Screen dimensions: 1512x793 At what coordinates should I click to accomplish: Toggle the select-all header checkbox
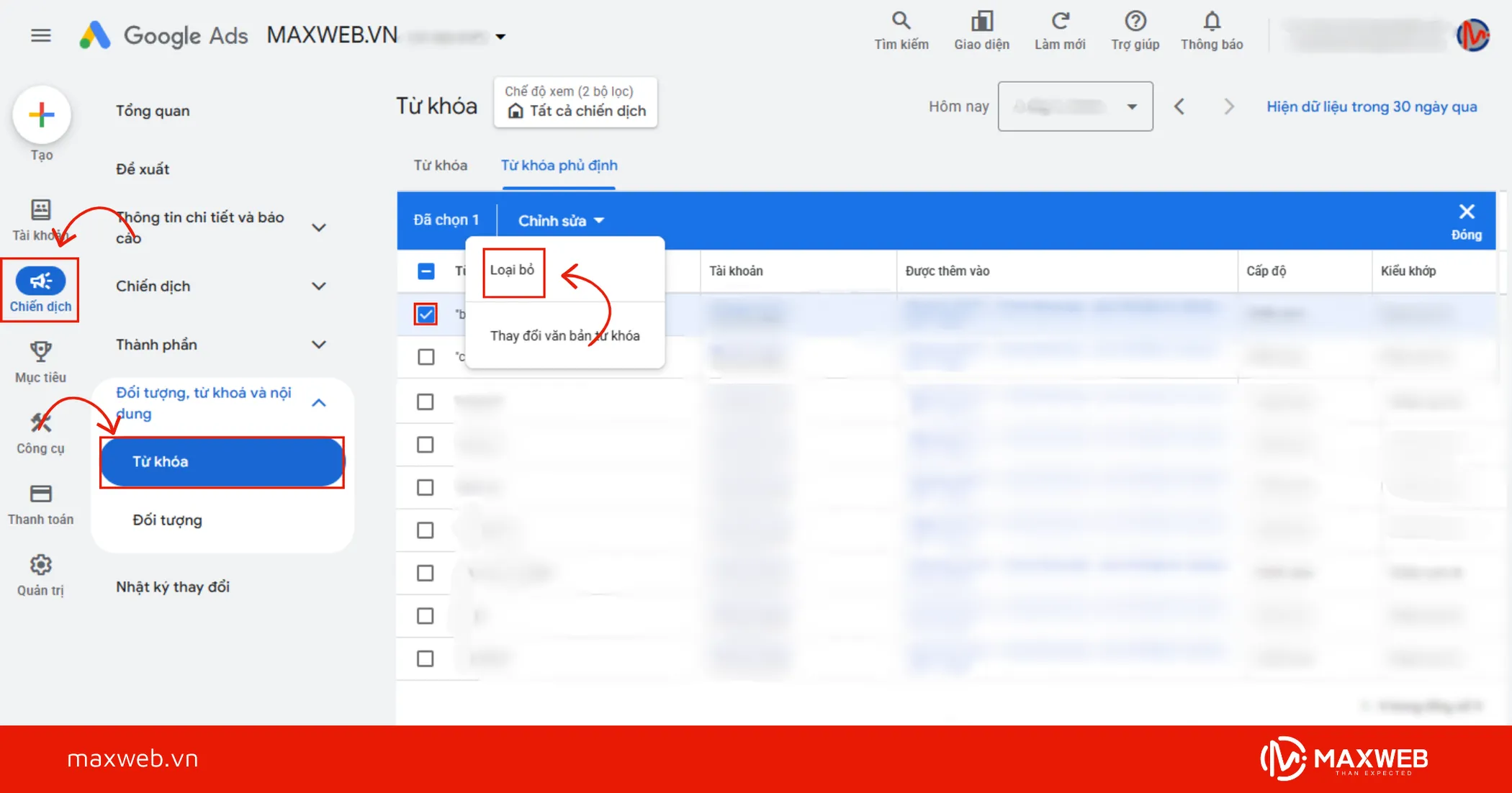click(x=426, y=271)
